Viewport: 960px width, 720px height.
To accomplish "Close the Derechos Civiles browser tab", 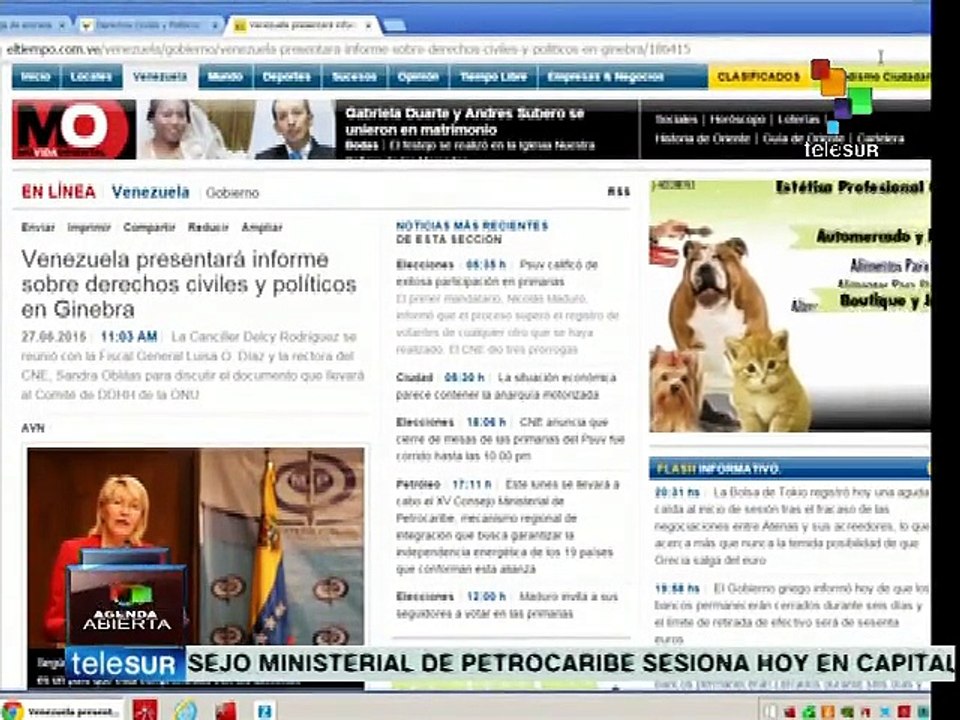I will pos(214,26).
